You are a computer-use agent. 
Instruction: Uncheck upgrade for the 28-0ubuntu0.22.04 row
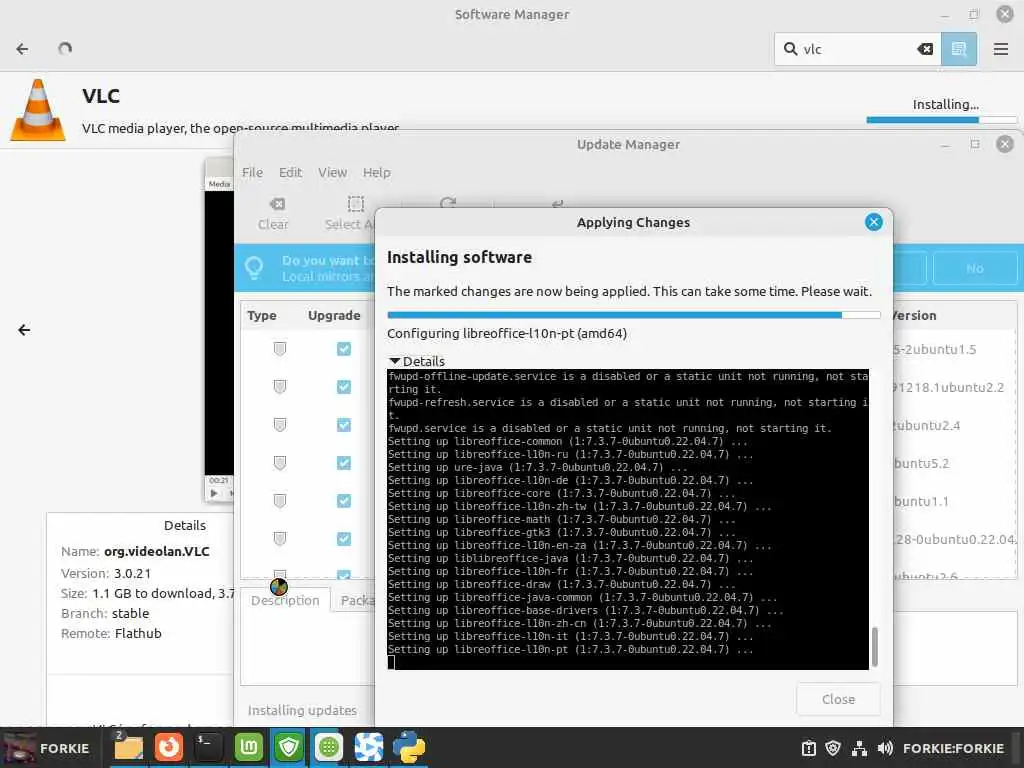coord(344,538)
